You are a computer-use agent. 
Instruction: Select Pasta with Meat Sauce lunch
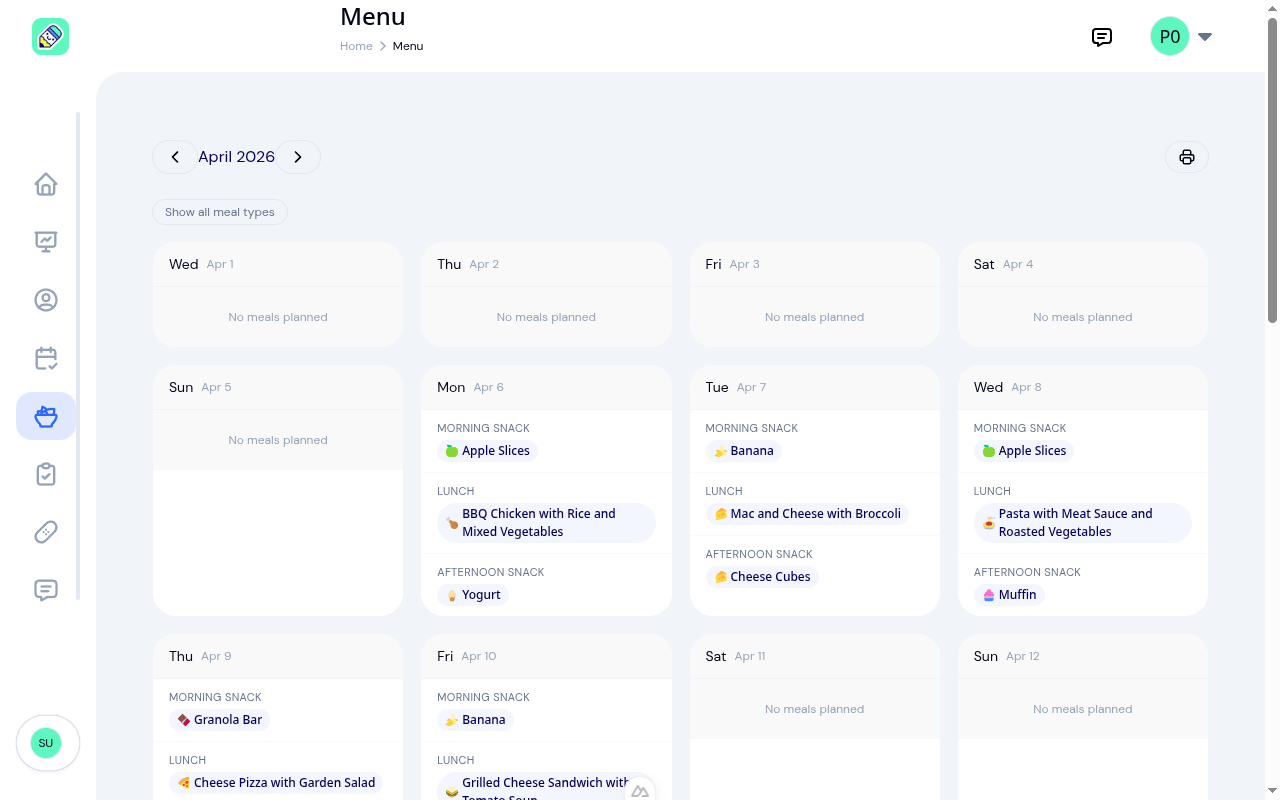[x=1083, y=523]
